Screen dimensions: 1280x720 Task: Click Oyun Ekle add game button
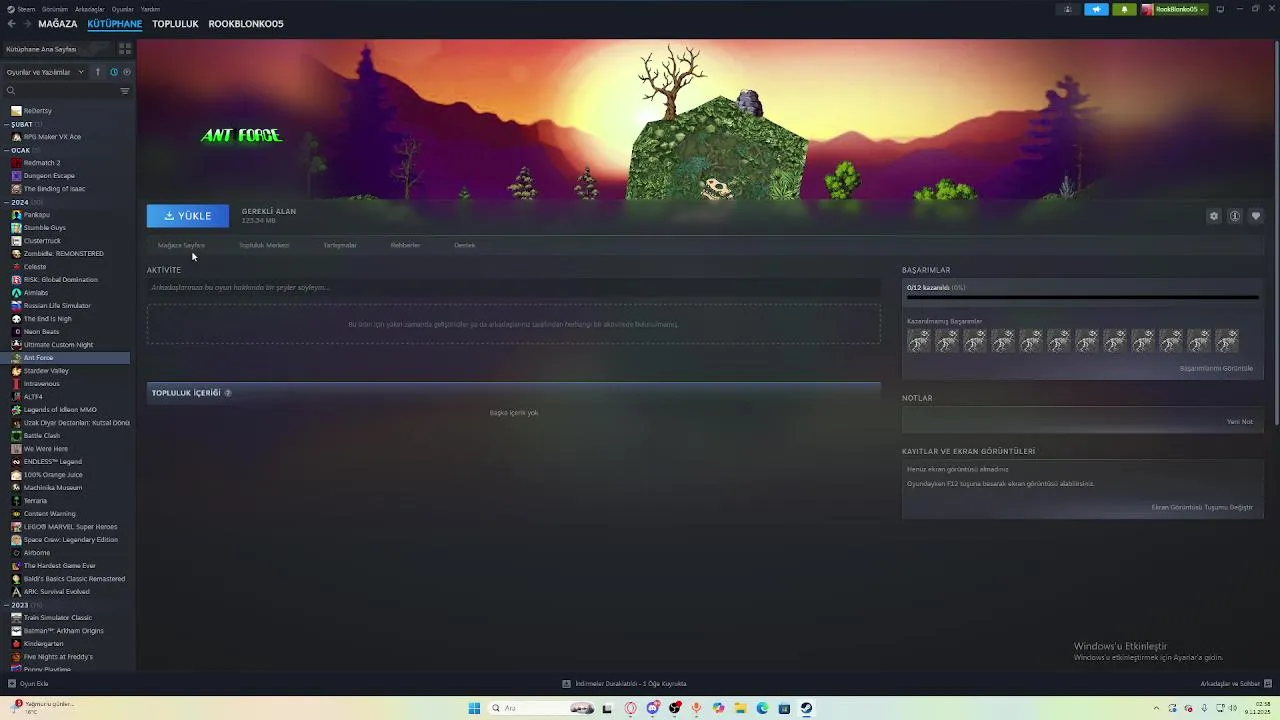[28, 684]
